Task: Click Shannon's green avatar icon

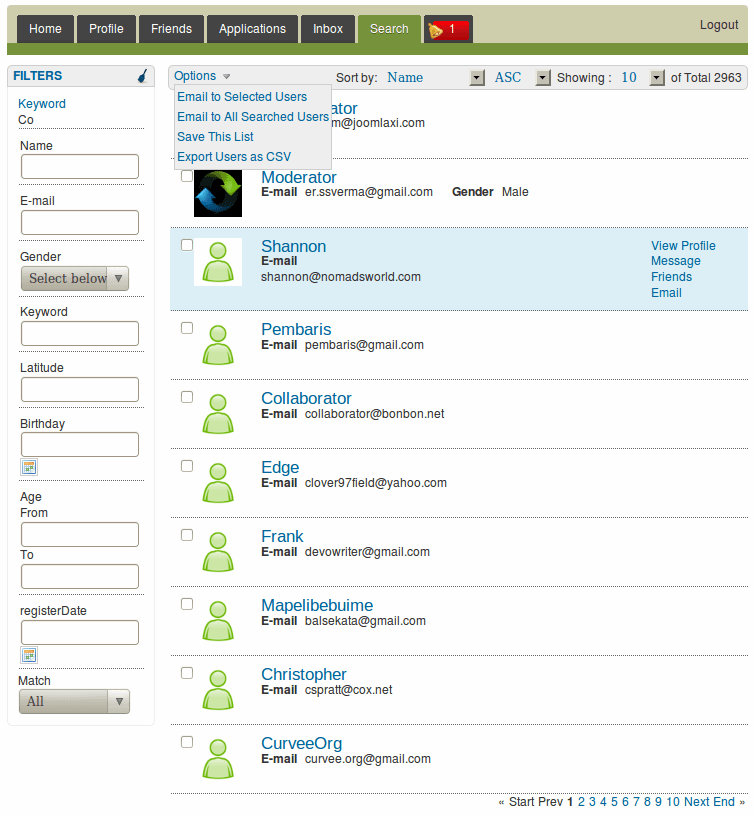Action: 218,262
